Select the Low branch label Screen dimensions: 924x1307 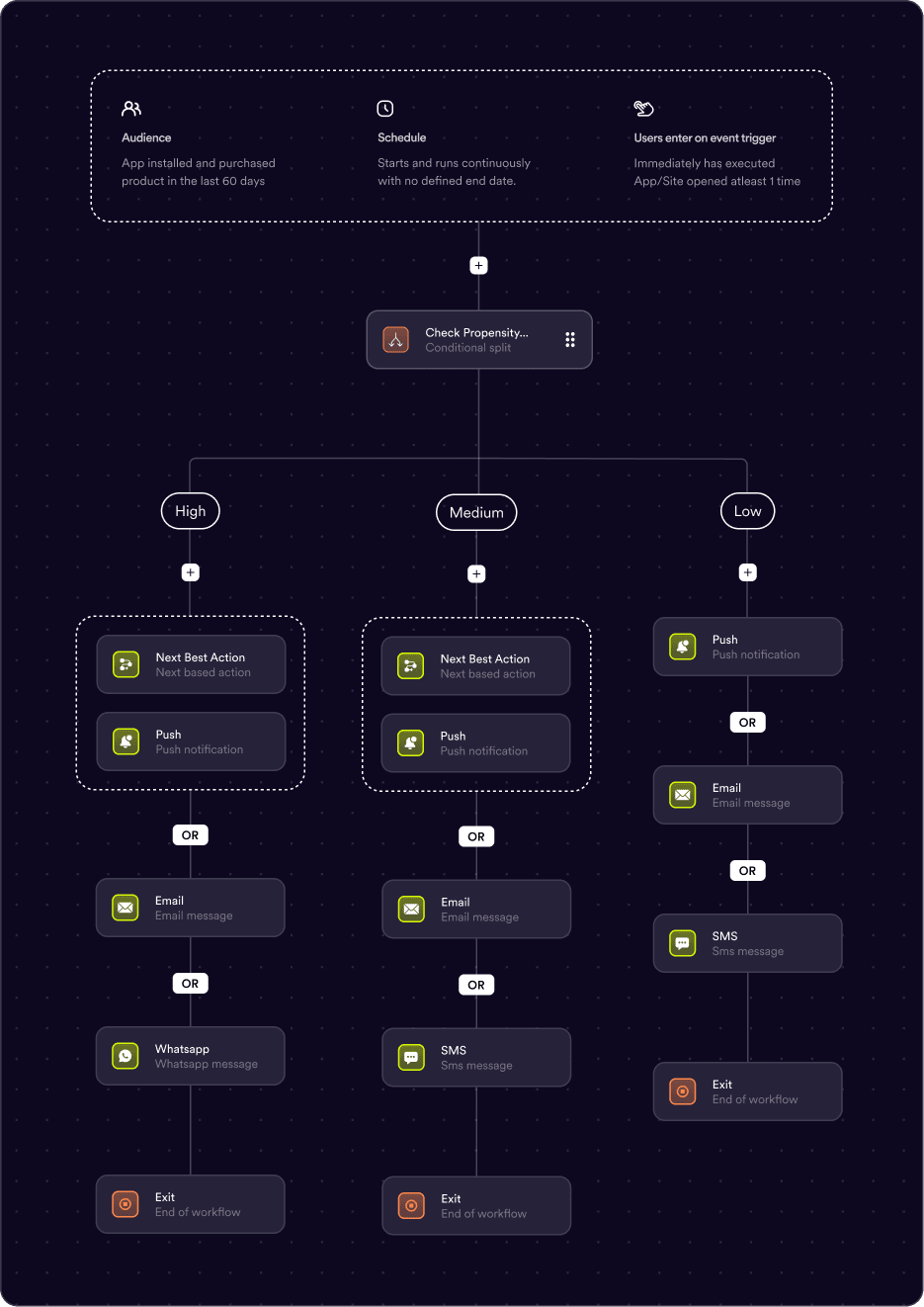(x=748, y=511)
